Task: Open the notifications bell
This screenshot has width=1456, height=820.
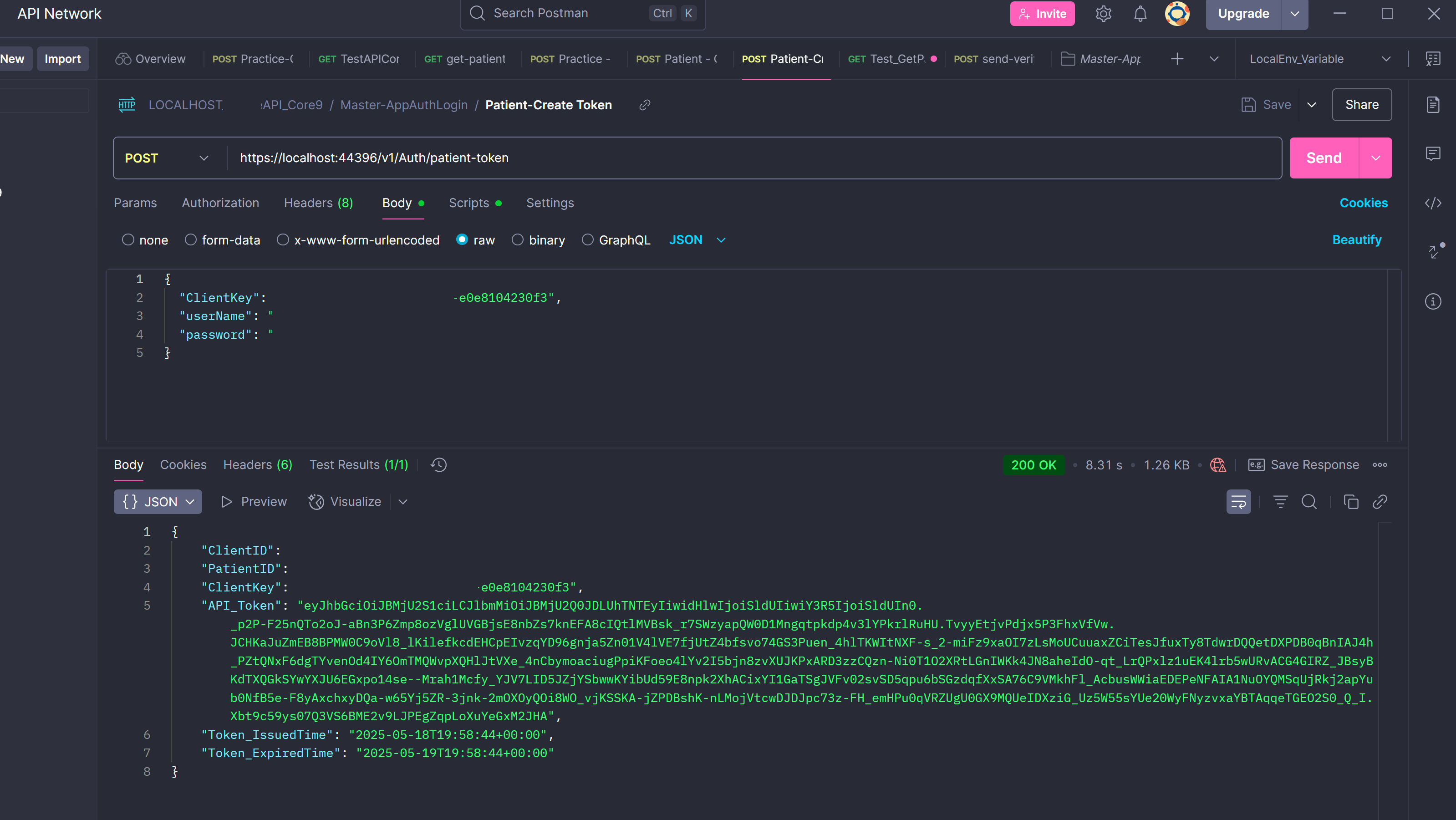Action: (x=1140, y=14)
